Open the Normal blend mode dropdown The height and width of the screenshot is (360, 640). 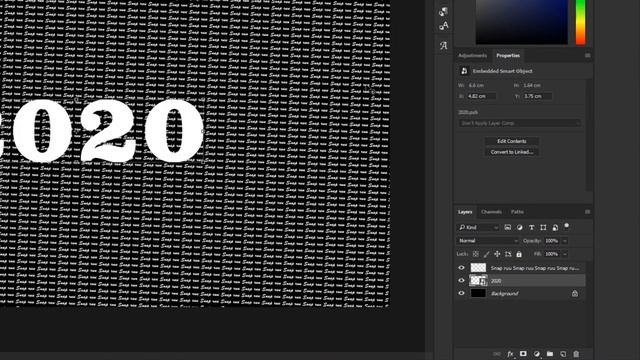(x=487, y=241)
